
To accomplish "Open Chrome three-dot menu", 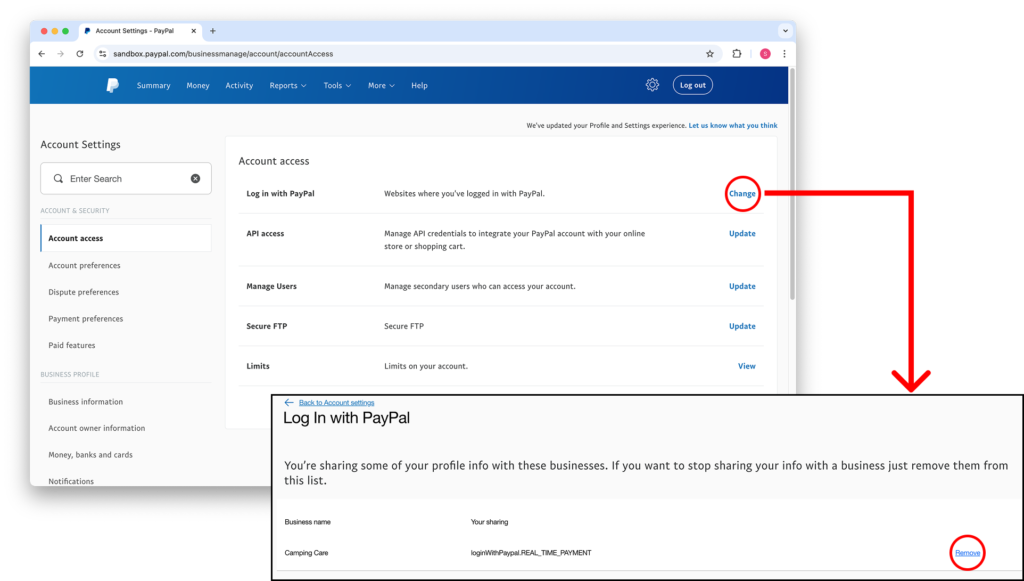I will pos(784,54).
